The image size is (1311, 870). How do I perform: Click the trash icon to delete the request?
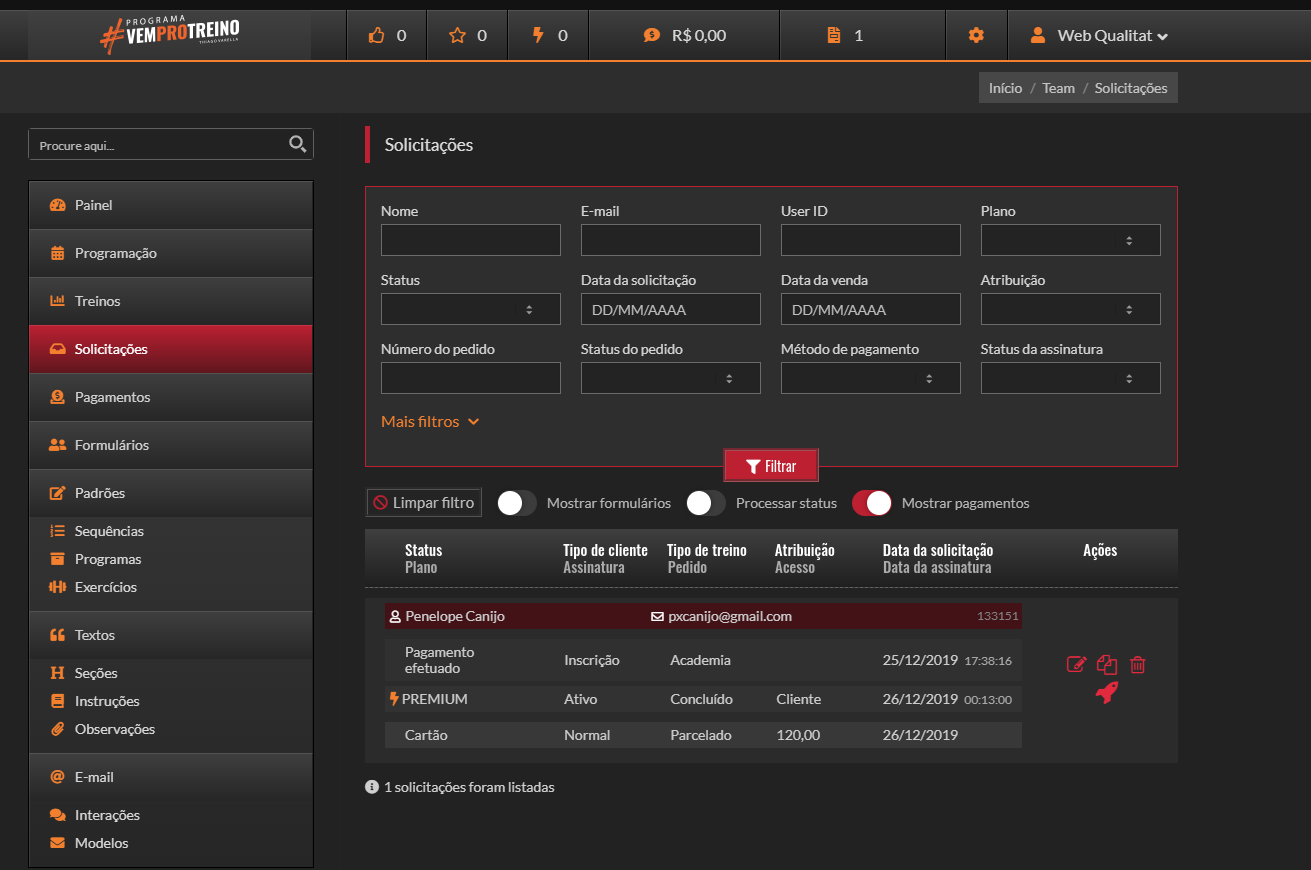tap(1137, 665)
